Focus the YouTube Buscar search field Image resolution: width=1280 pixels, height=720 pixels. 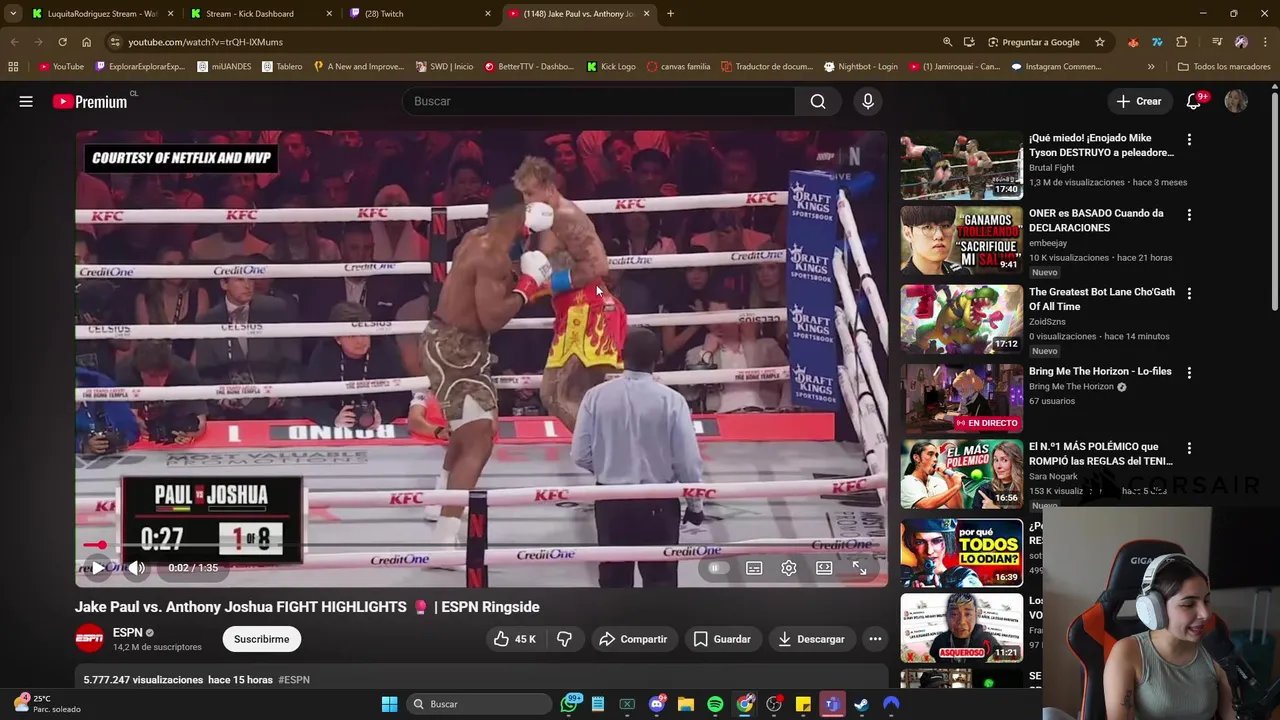(x=598, y=101)
